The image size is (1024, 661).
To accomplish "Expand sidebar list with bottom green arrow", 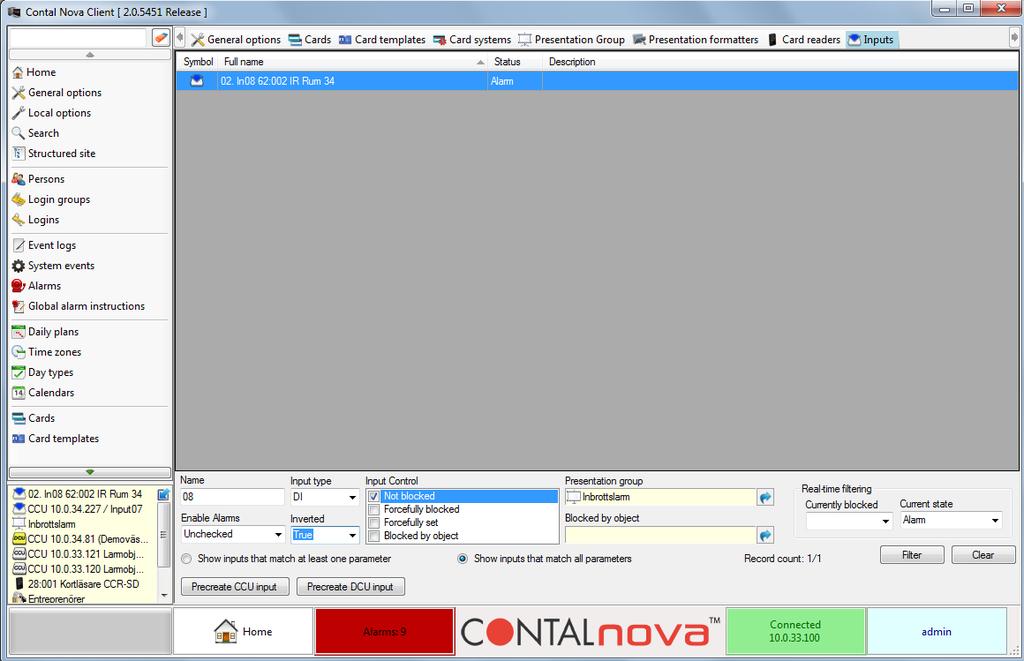I will point(89,472).
